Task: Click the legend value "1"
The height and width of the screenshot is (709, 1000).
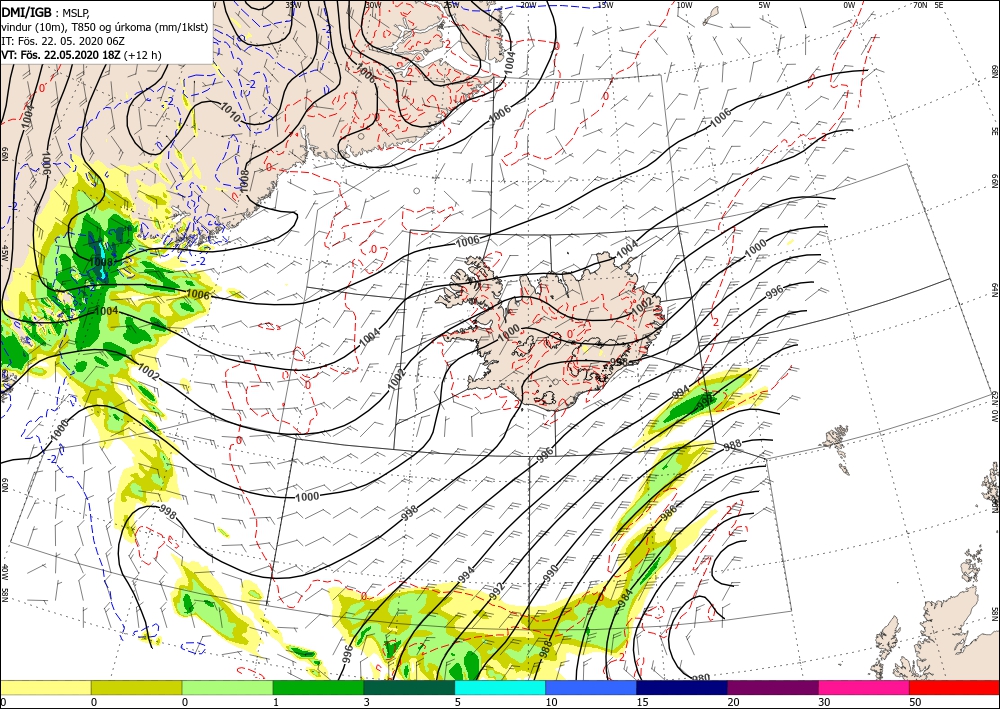Action: [276, 702]
